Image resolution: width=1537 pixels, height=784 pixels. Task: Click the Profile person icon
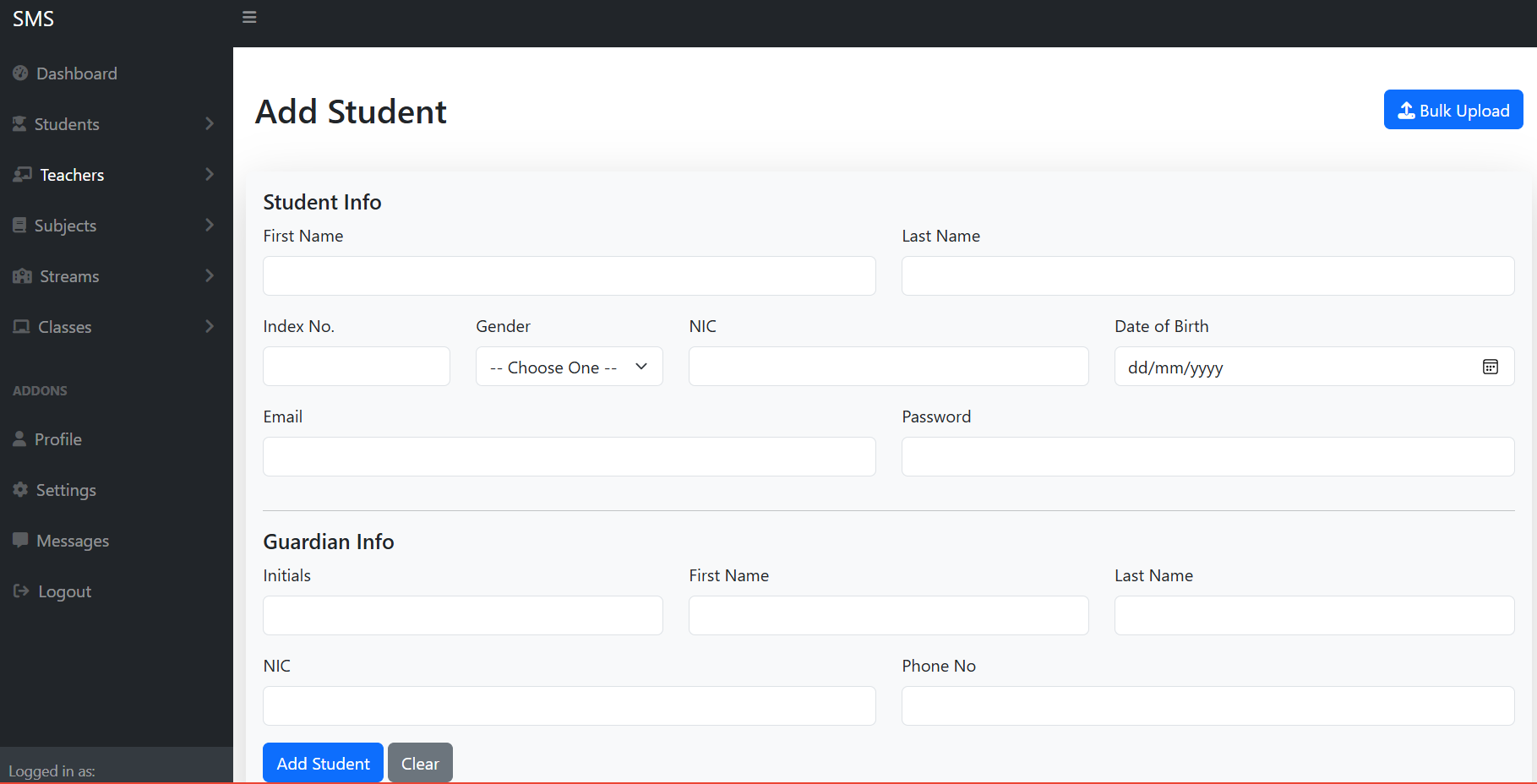pyautogui.click(x=19, y=438)
